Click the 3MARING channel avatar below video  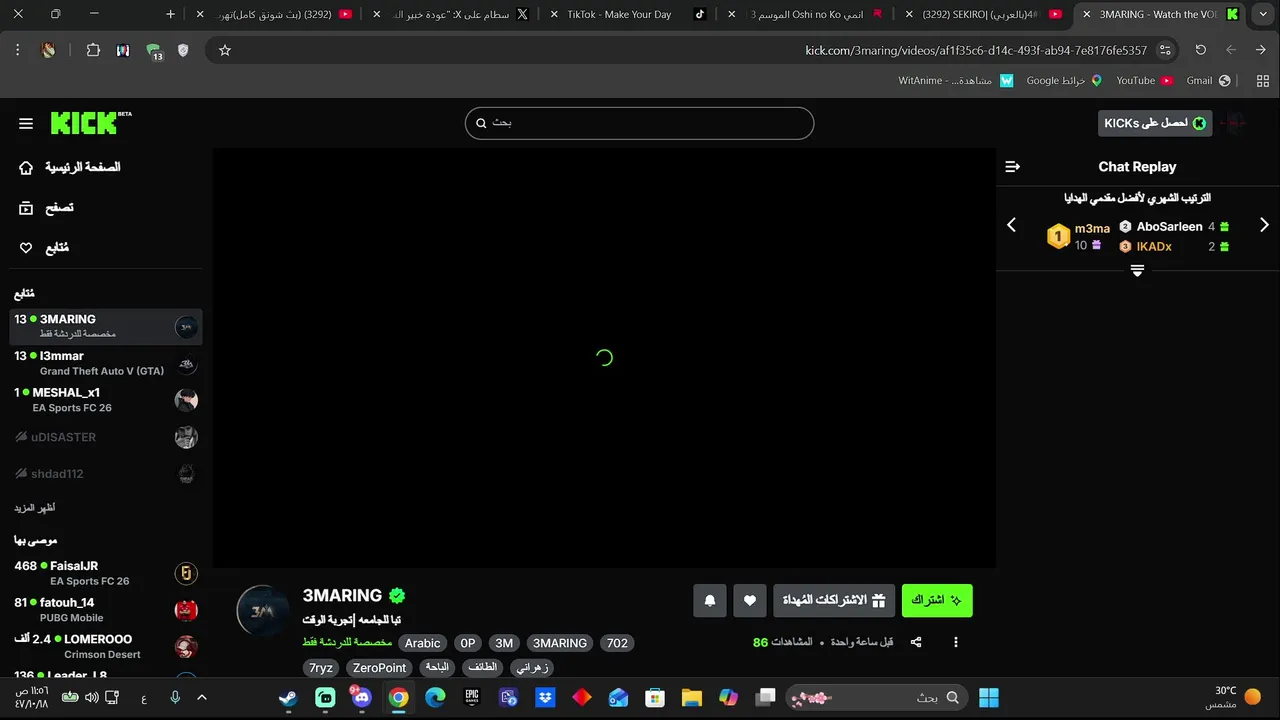pyautogui.click(x=263, y=611)
